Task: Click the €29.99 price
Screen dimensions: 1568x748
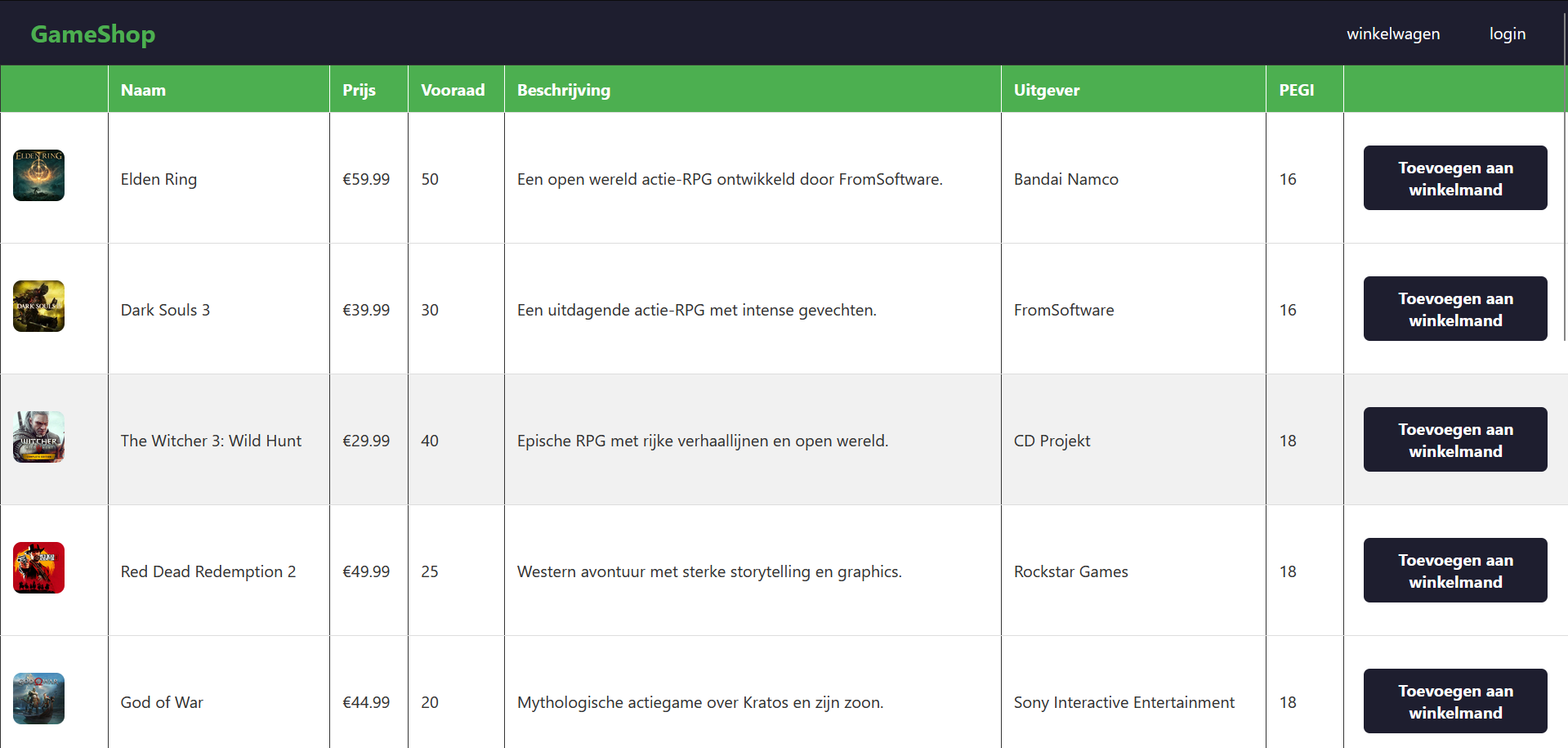Action: pos(366,441)
